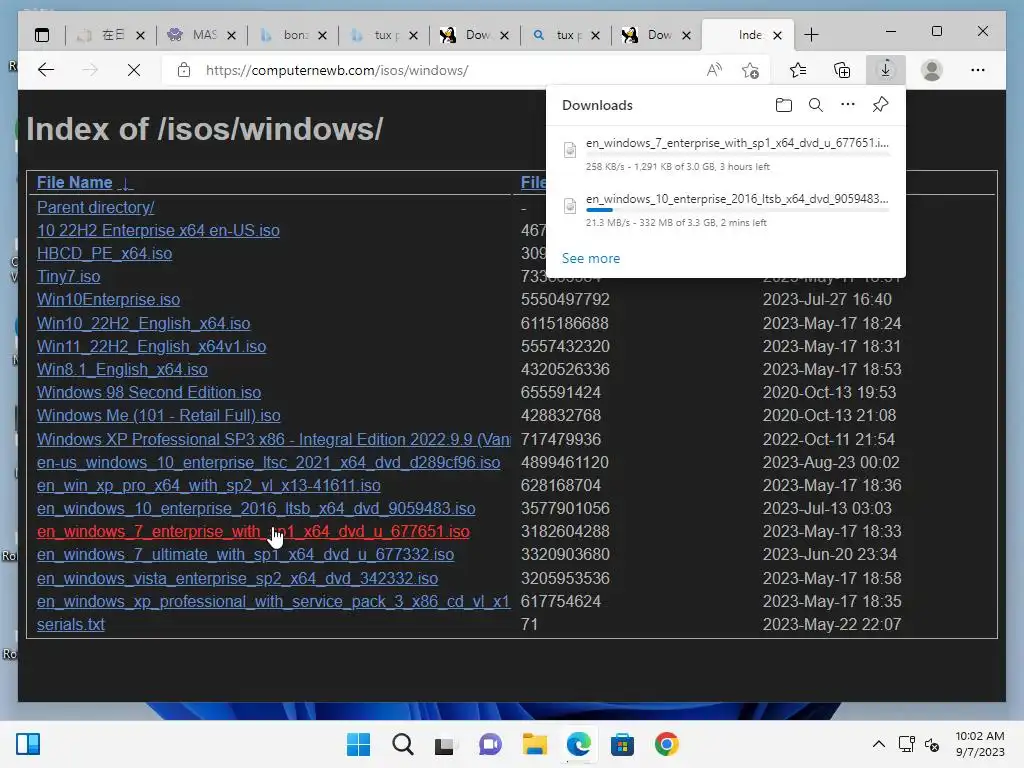The image size is (1024, 768).
Task: Pin the Downloads panel
Action: pos(880,104)
